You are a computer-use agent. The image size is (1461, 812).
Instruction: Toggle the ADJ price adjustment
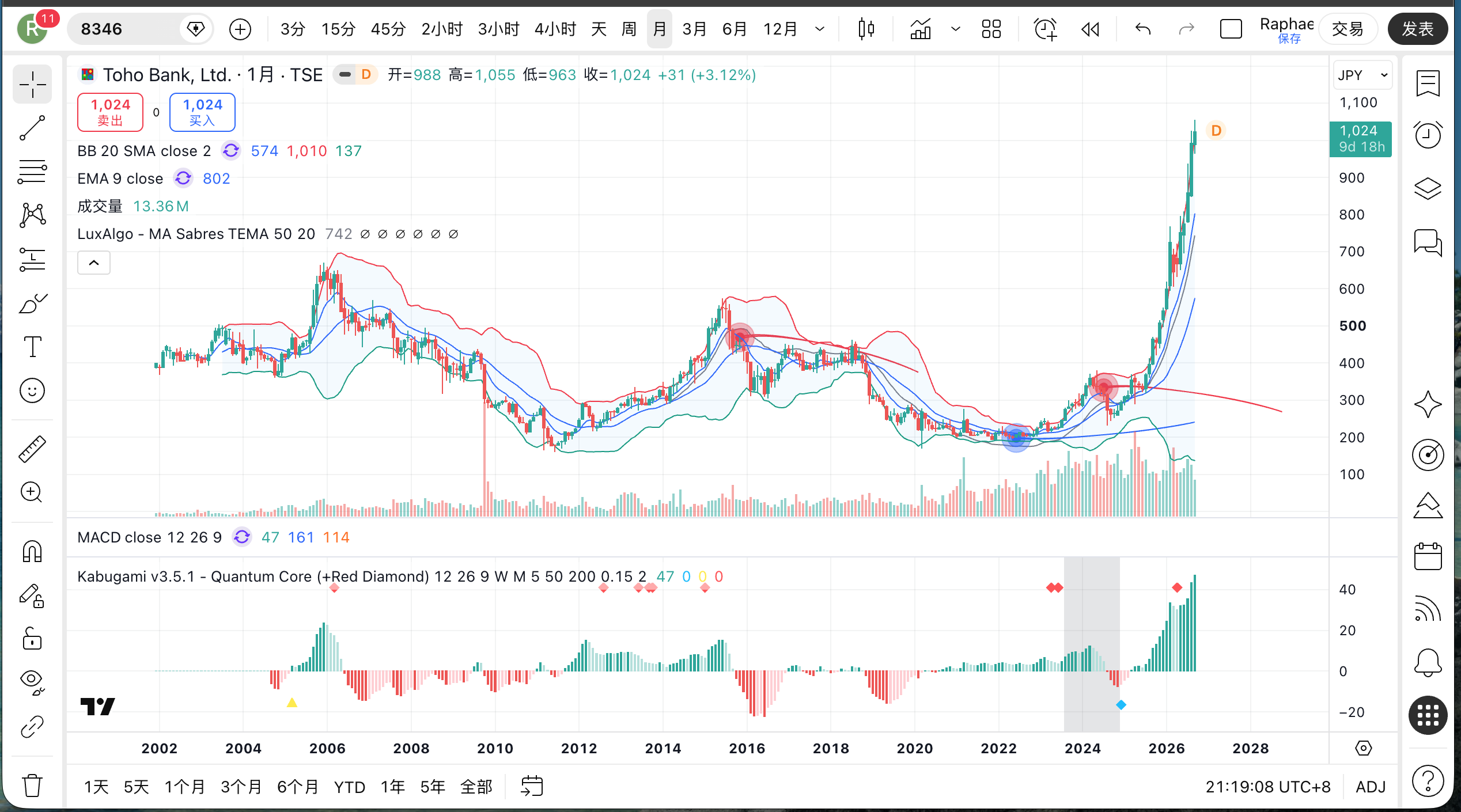pyautogui.click(x=1371, y=787)
